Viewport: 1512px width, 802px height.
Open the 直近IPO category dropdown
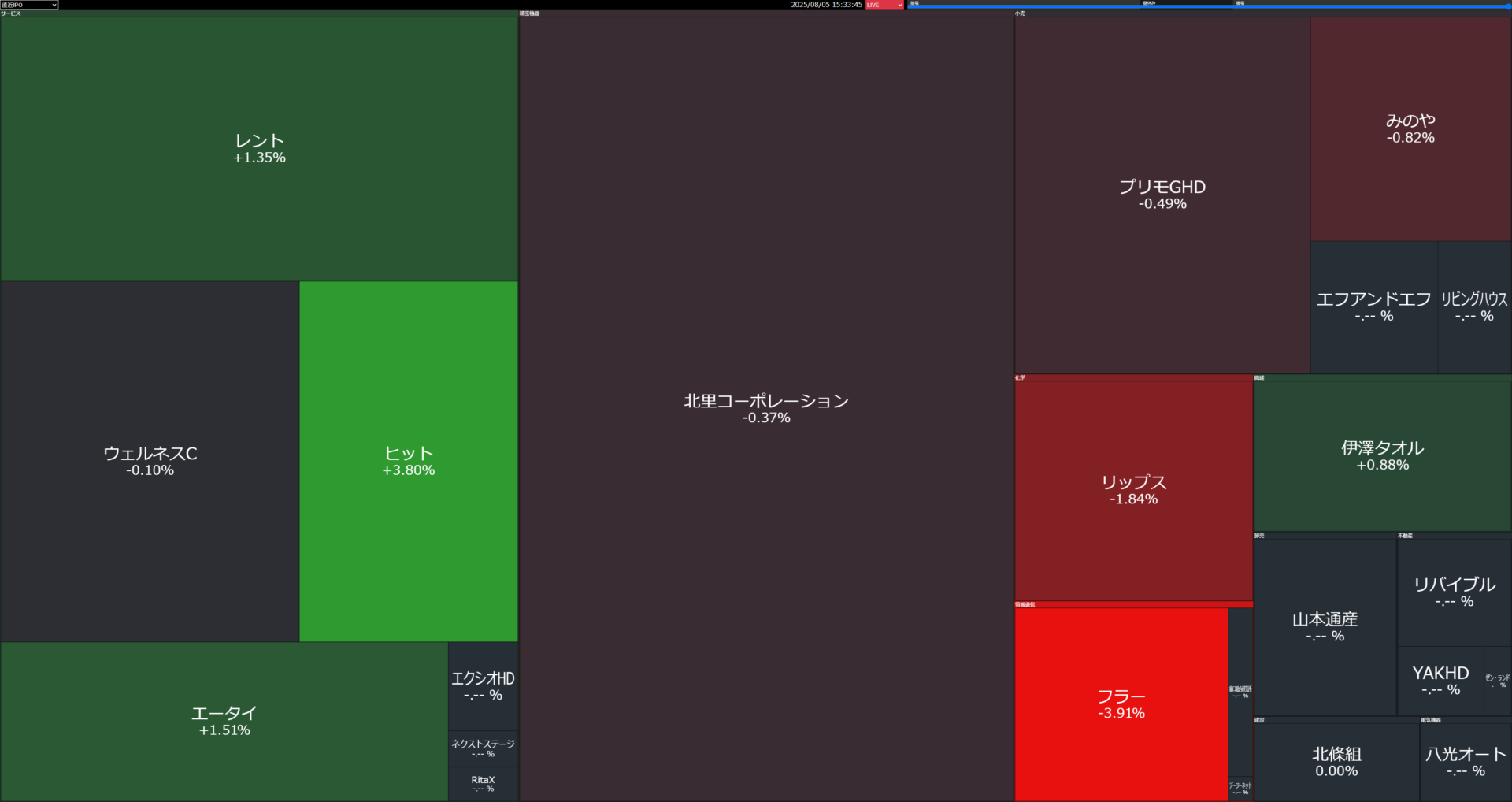(29, 5)
